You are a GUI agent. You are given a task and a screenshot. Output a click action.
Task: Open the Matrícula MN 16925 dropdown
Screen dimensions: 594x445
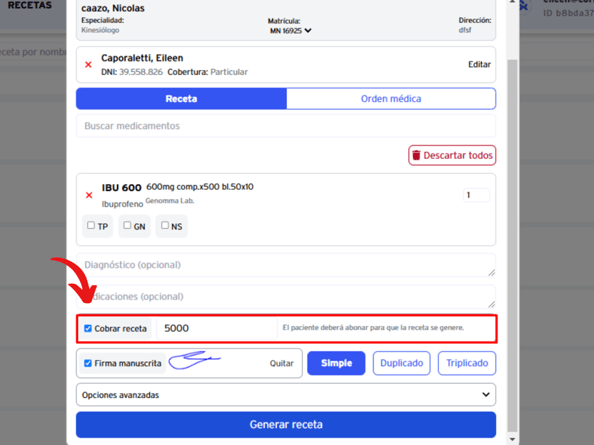[x=291, y=31]
